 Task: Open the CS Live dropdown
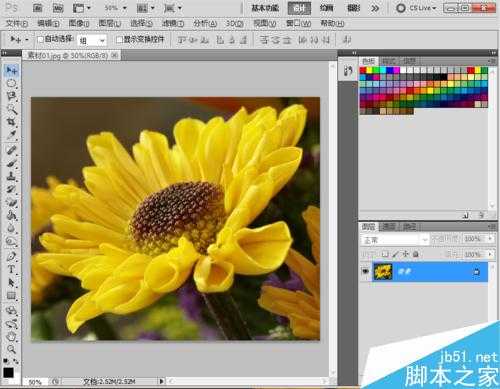pos(416,8)
